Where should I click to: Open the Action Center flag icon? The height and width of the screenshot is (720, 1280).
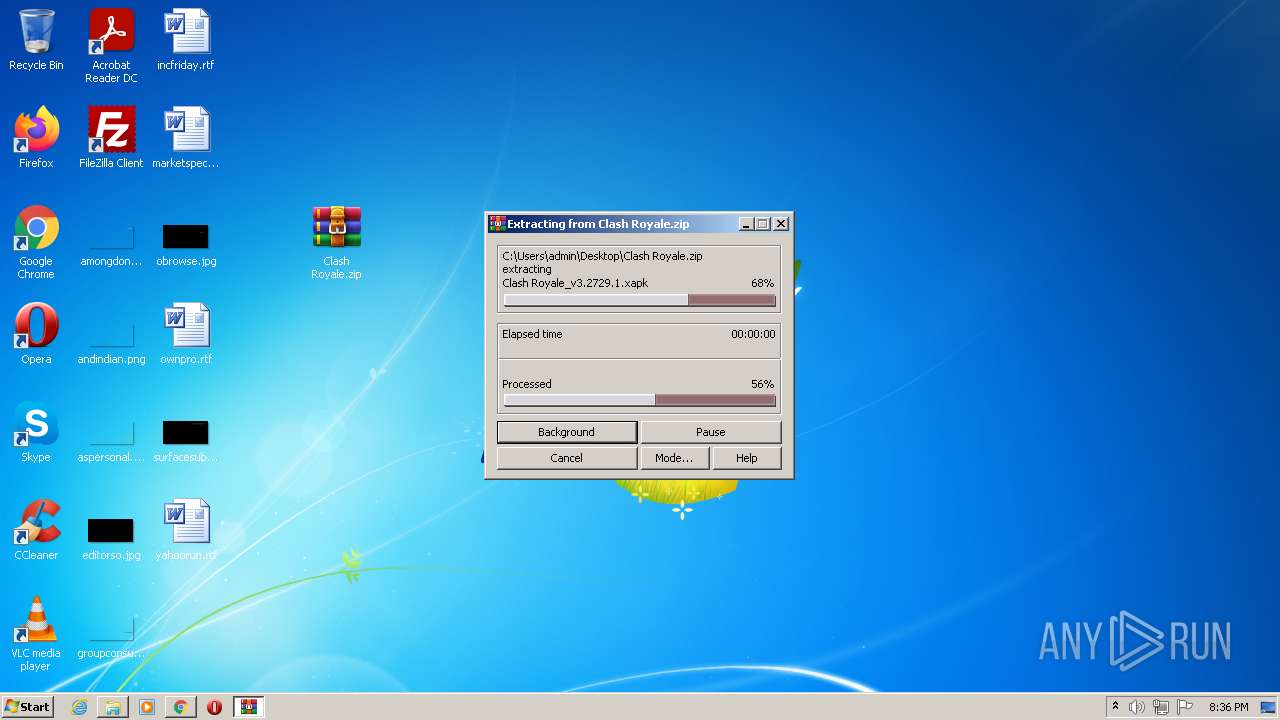(x=1186, y=707)
